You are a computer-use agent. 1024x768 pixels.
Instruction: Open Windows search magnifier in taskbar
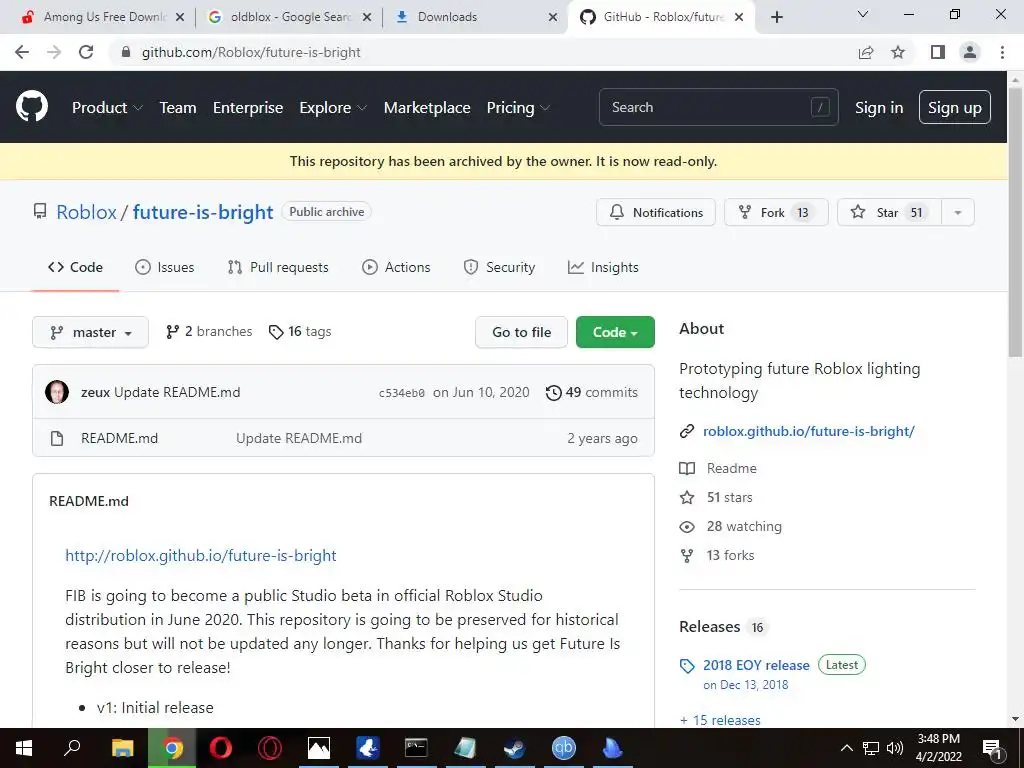72,748
